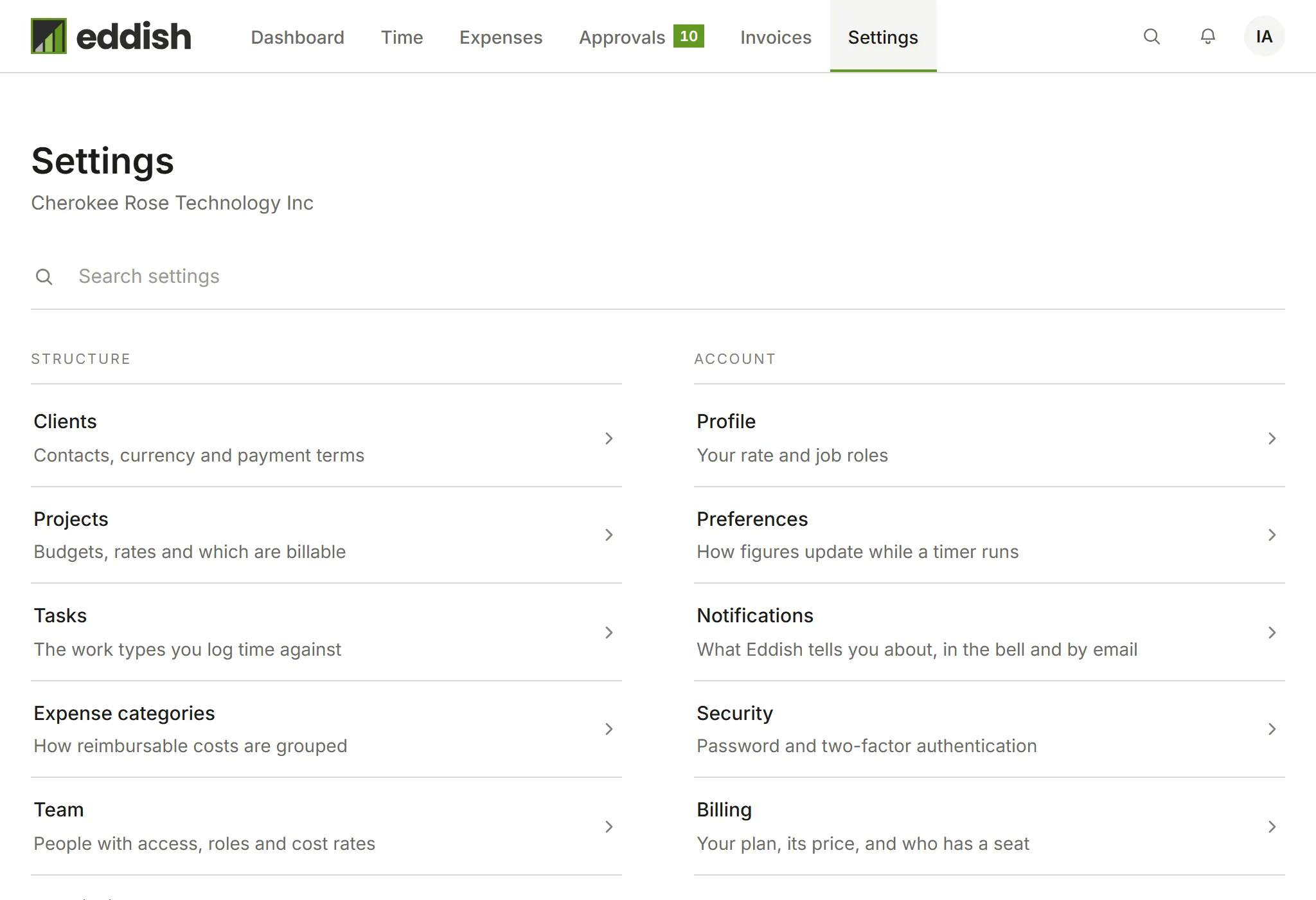
Task: Click the Eddish logo icon
Action: click(49, 36)
